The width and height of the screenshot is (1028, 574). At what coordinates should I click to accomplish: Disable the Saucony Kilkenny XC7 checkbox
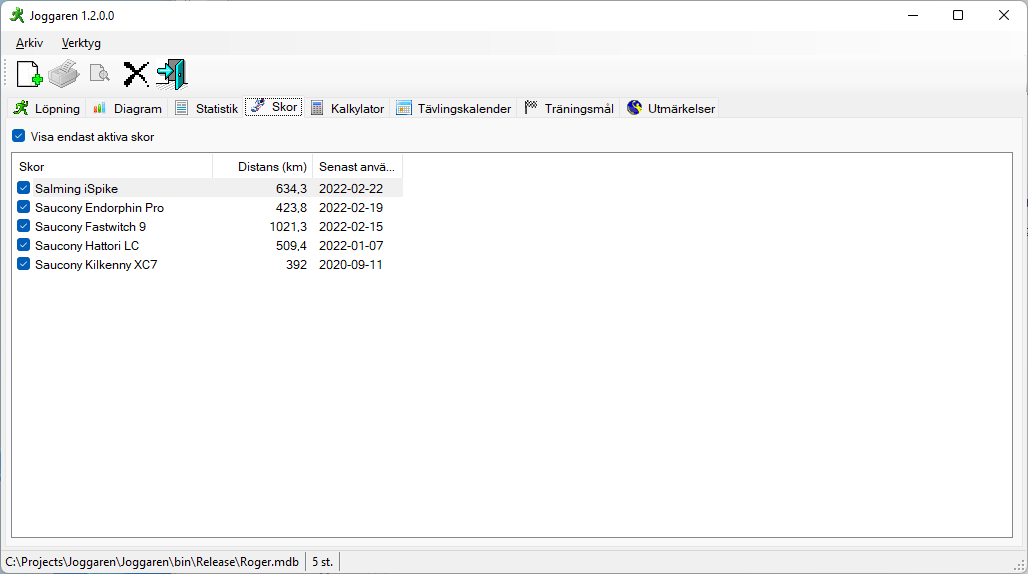pyautogui.click(x=24, y=264)
